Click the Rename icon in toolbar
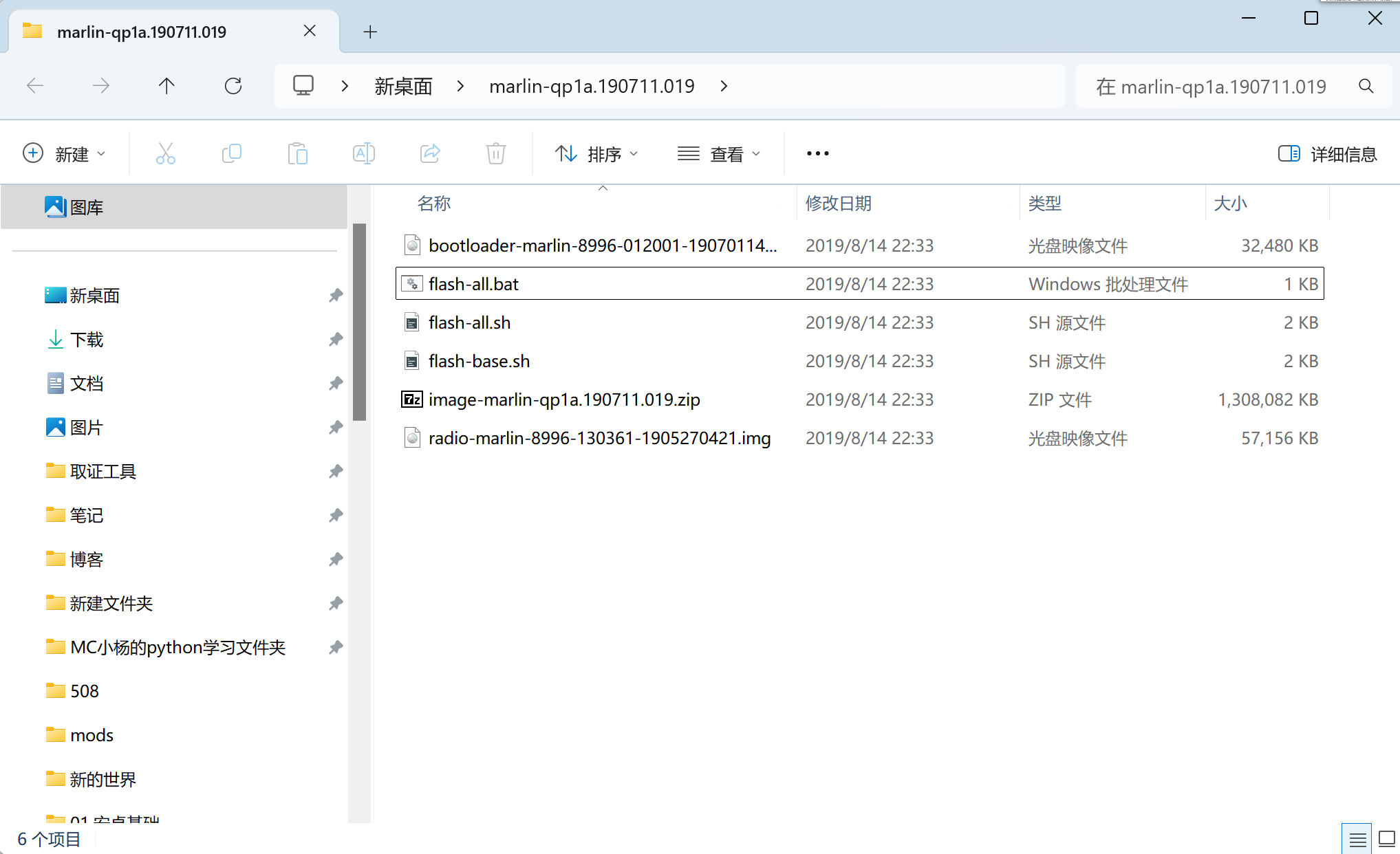Viewport: 1400px width, 854px height. tap(363, 153)
